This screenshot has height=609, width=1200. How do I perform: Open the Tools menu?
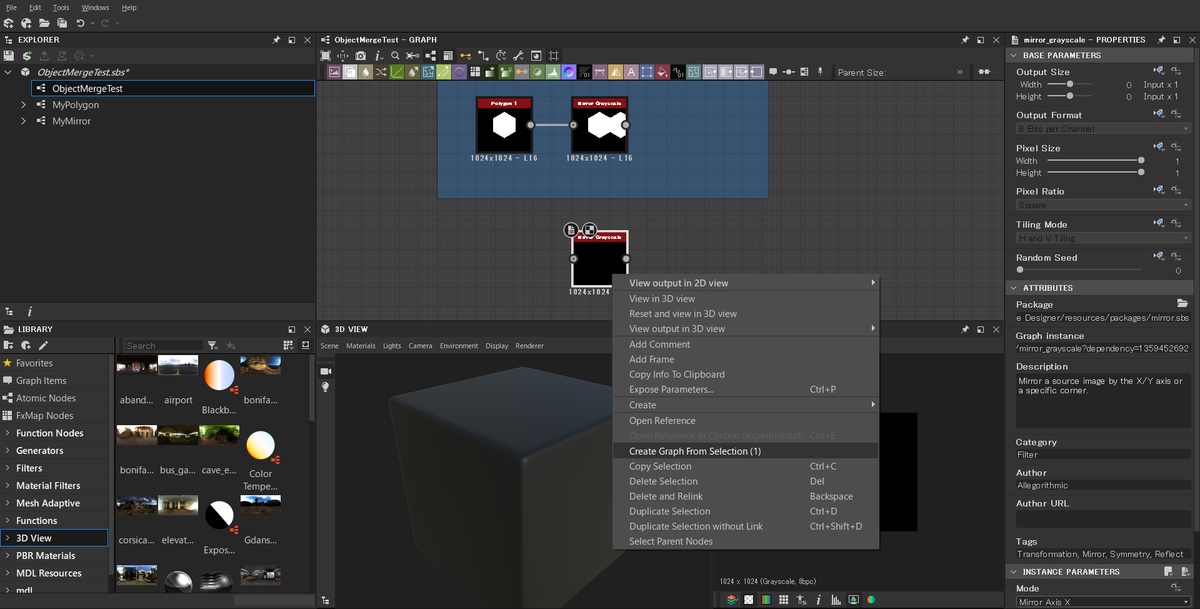[61, 7]
